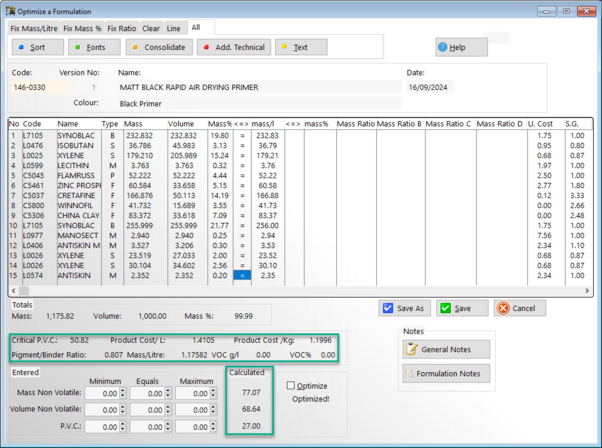Click the Add. Technical button label

(240, 47)
